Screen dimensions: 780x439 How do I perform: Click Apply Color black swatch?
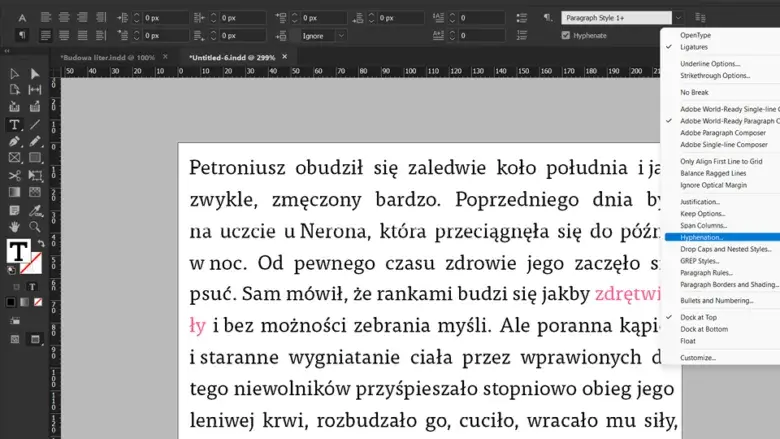tap(10, 302)
